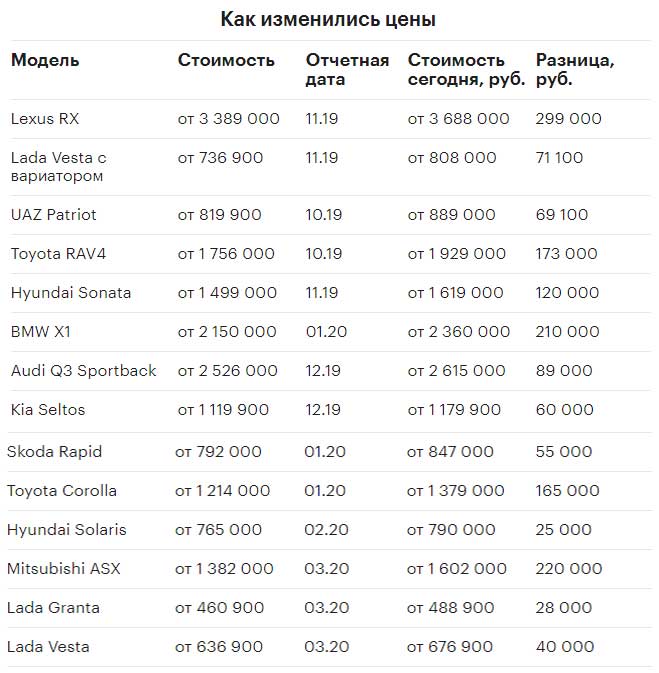Select the BMW X1 row label
659x673 pixels.
tap(41, 332)
